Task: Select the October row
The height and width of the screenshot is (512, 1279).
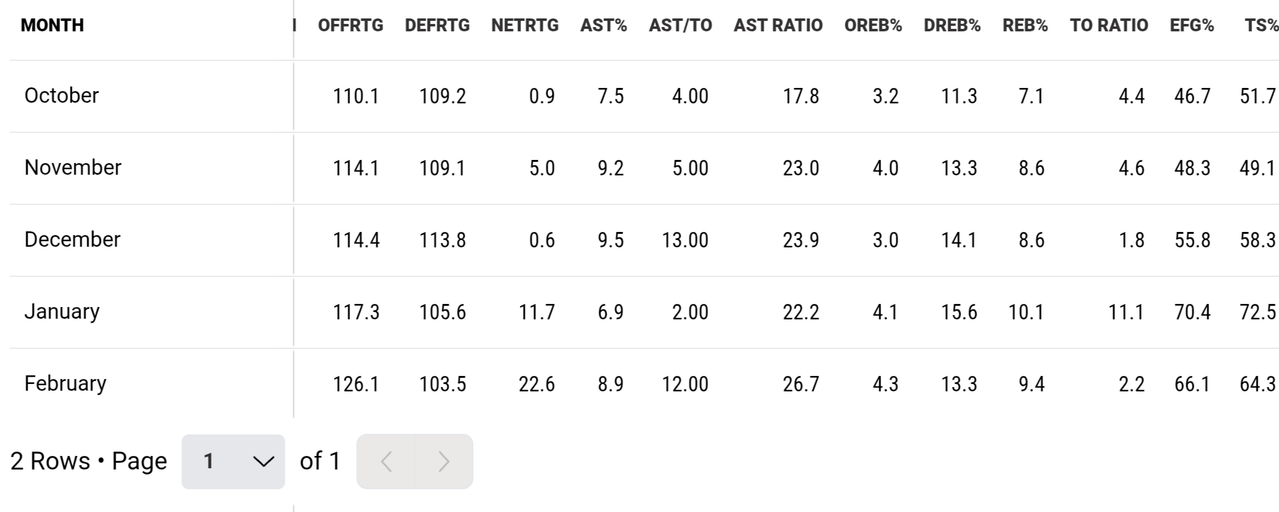Action: tap(644, 96)
